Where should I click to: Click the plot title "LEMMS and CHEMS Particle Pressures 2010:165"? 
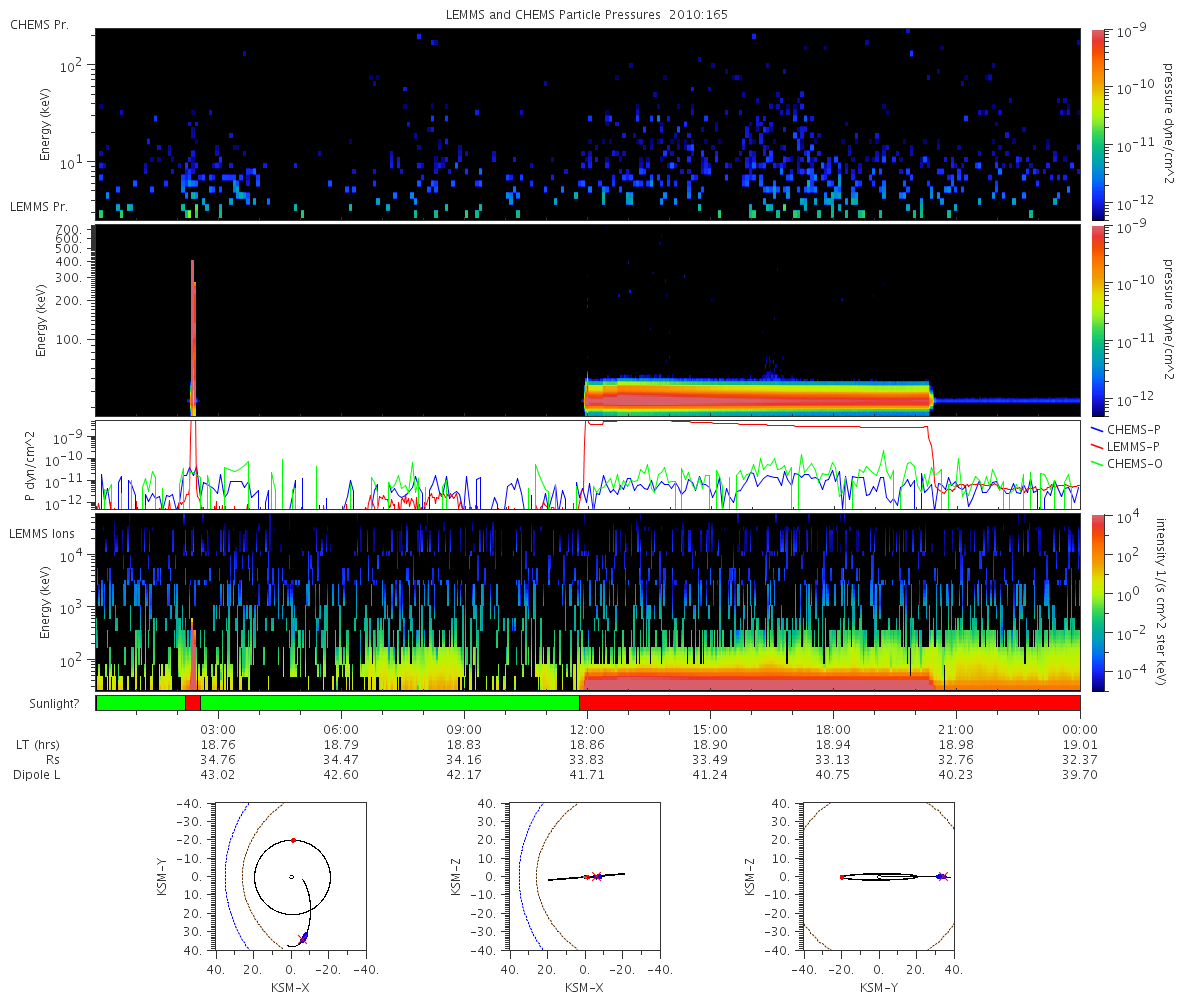tap(588, 15)
